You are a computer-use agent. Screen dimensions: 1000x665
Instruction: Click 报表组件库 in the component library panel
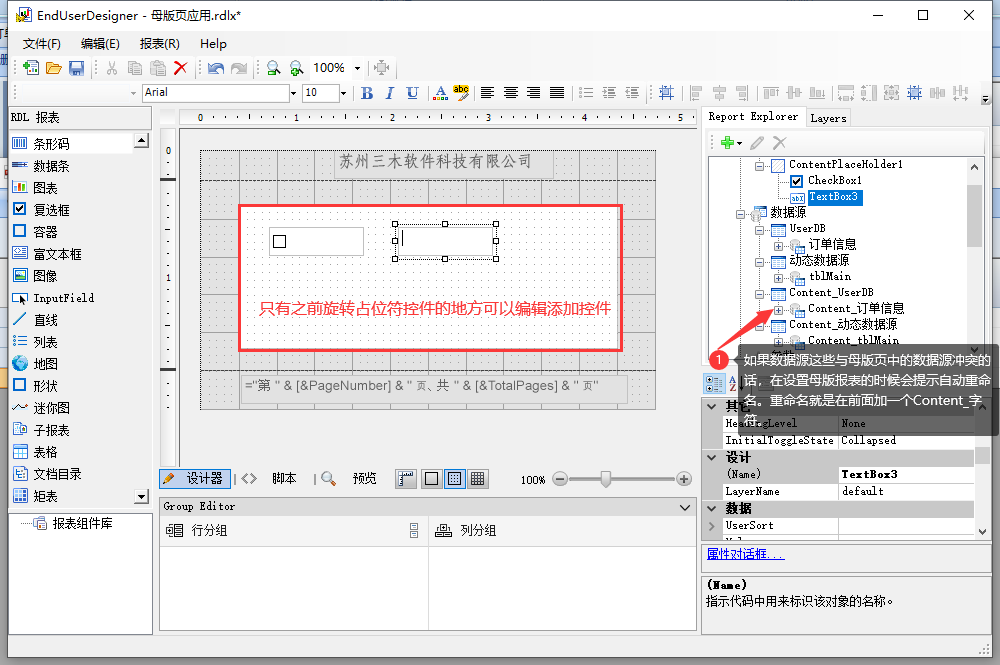click(x=82, y=523)
